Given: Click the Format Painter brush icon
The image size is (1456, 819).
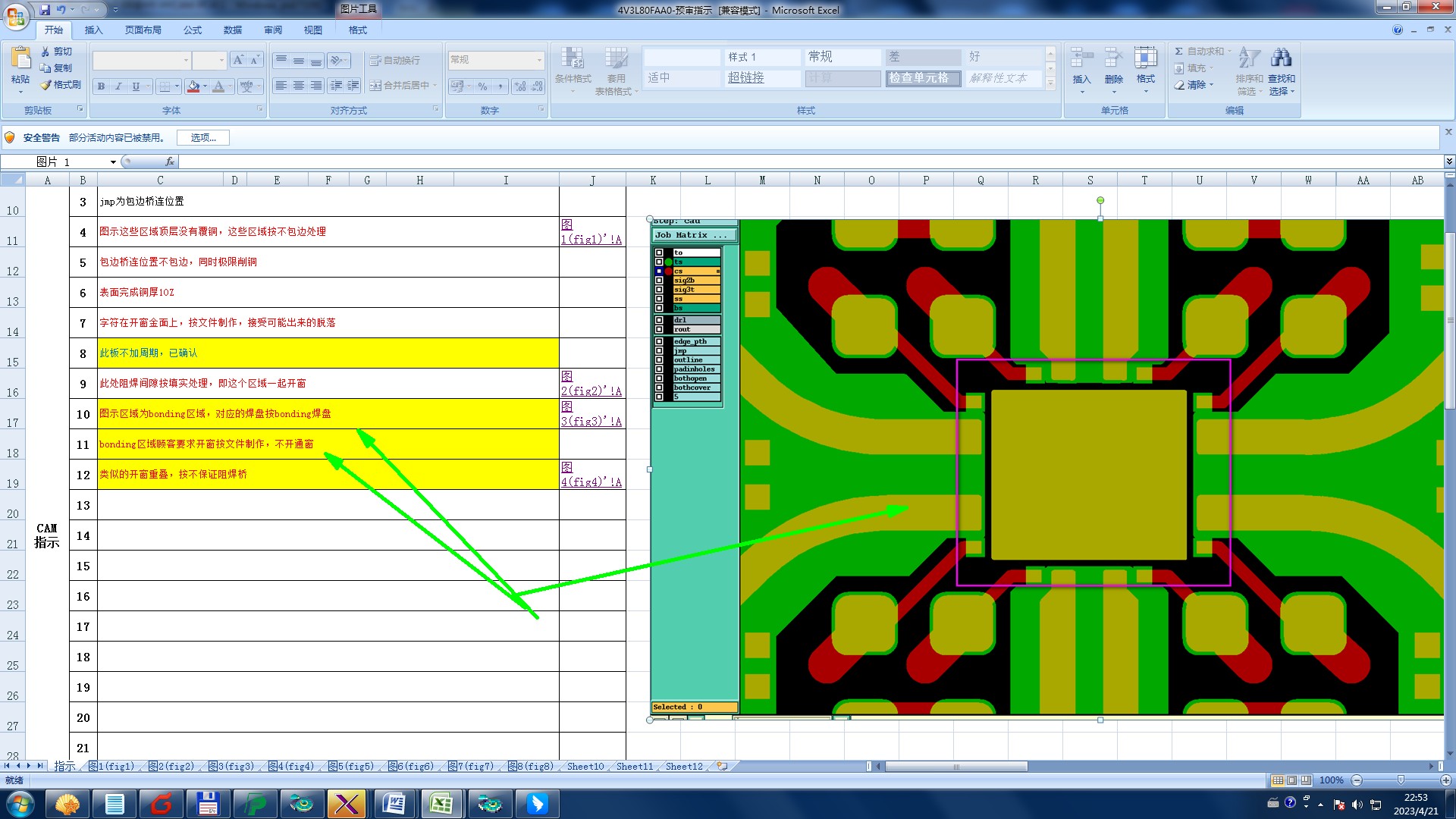Looking at the screenshot, I should pos(46,85).
